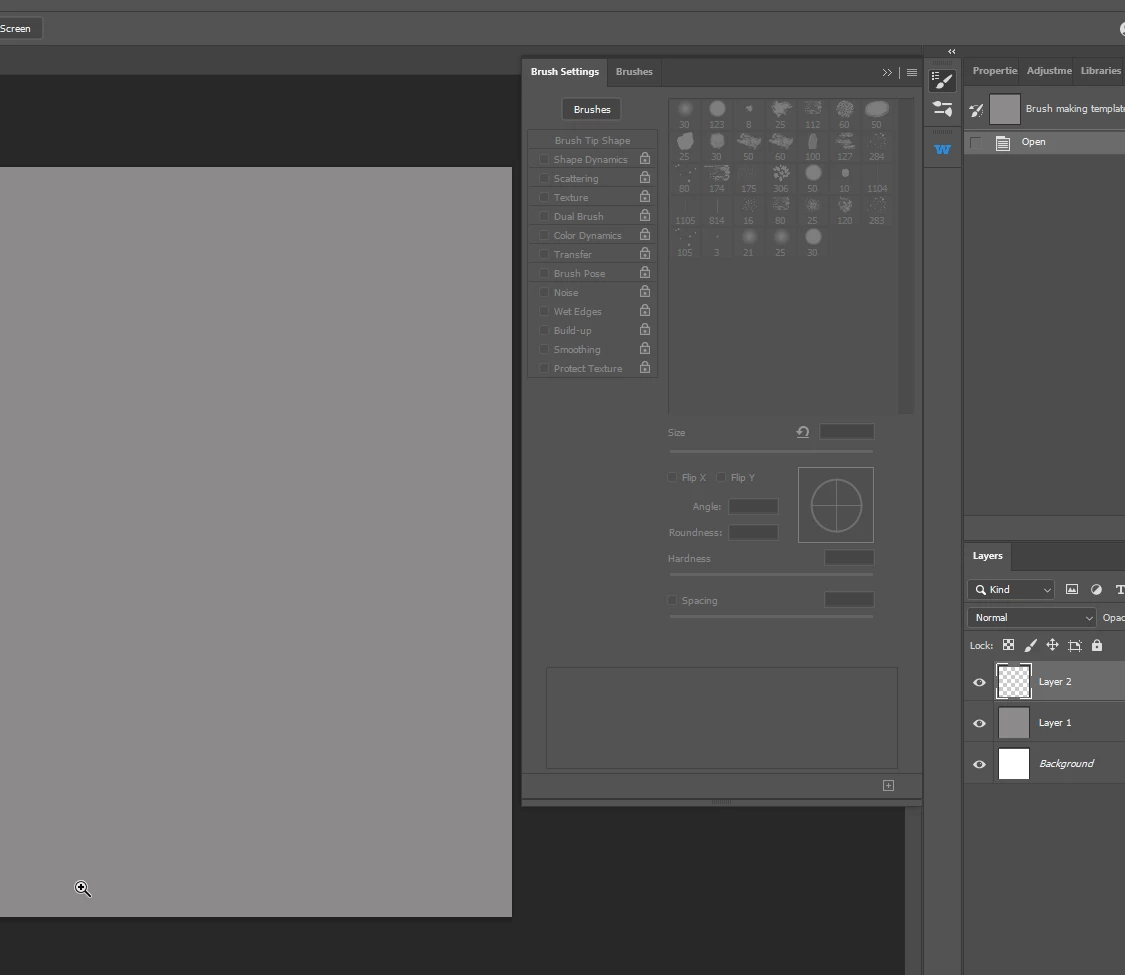Select Layer 1 in Layers panel
The height and width of the screenshot is (975, 1125).
pyautogui.click(x=1045, y=722)
